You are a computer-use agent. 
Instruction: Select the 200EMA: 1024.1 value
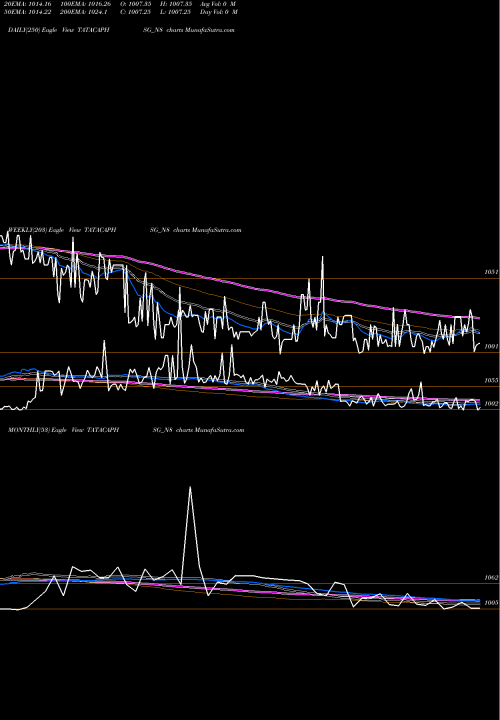[84, 12]
